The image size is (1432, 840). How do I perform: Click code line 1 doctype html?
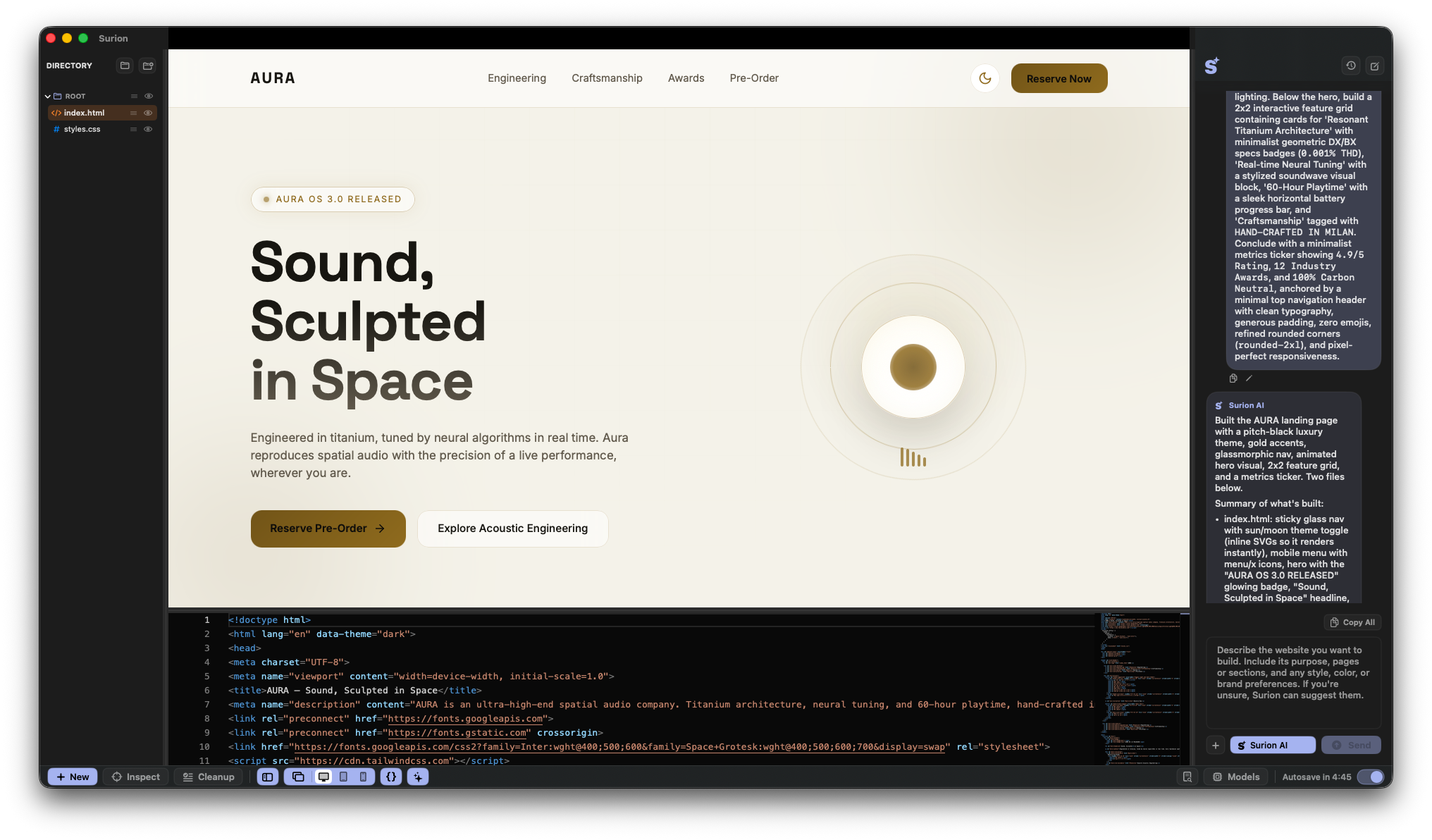click(x=269, y=620)
